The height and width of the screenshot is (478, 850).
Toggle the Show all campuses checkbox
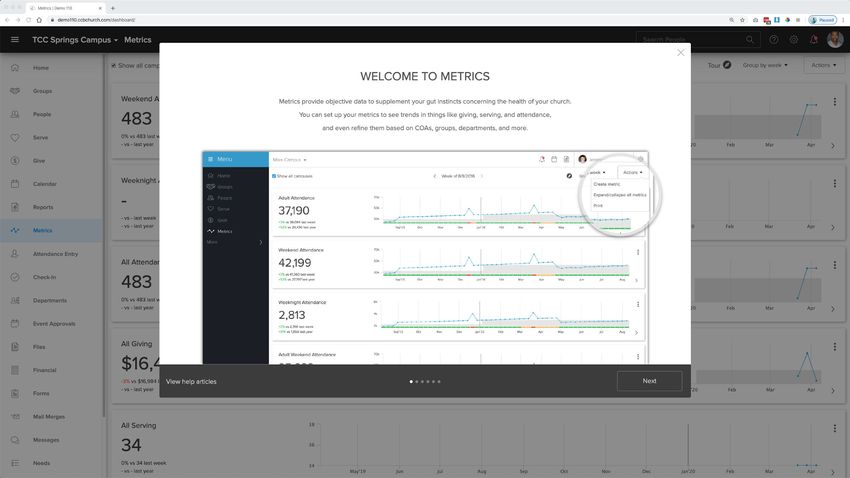pos(114,66)
